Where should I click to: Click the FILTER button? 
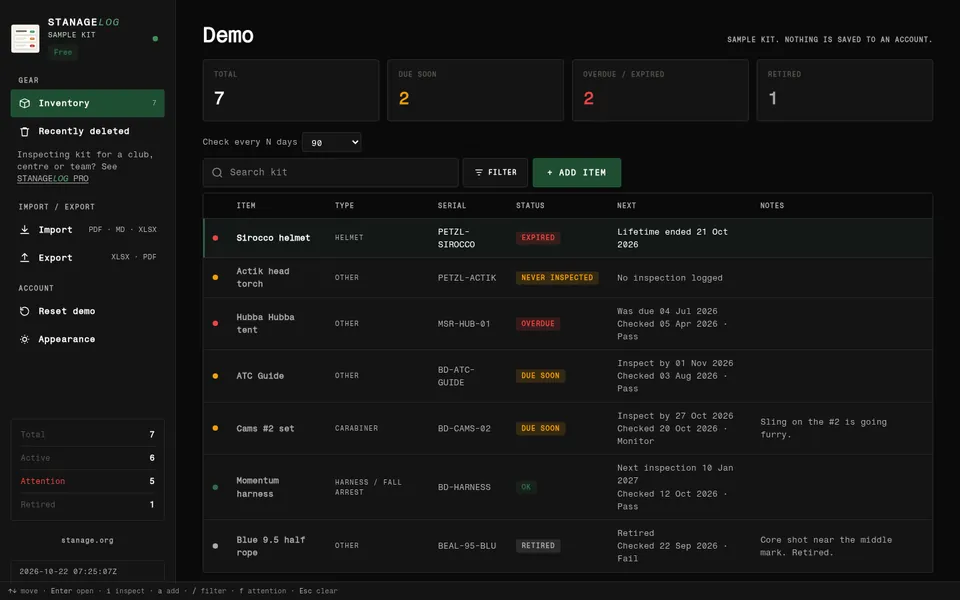point(495,173)
